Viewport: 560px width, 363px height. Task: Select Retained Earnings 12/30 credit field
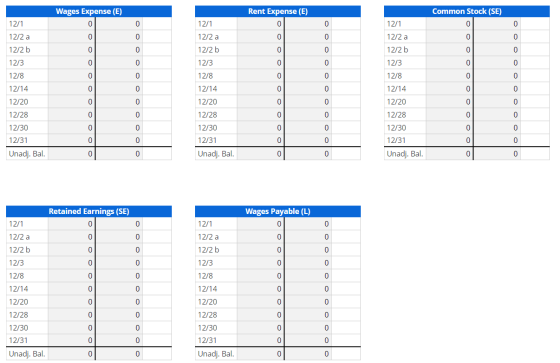point(119,328)
